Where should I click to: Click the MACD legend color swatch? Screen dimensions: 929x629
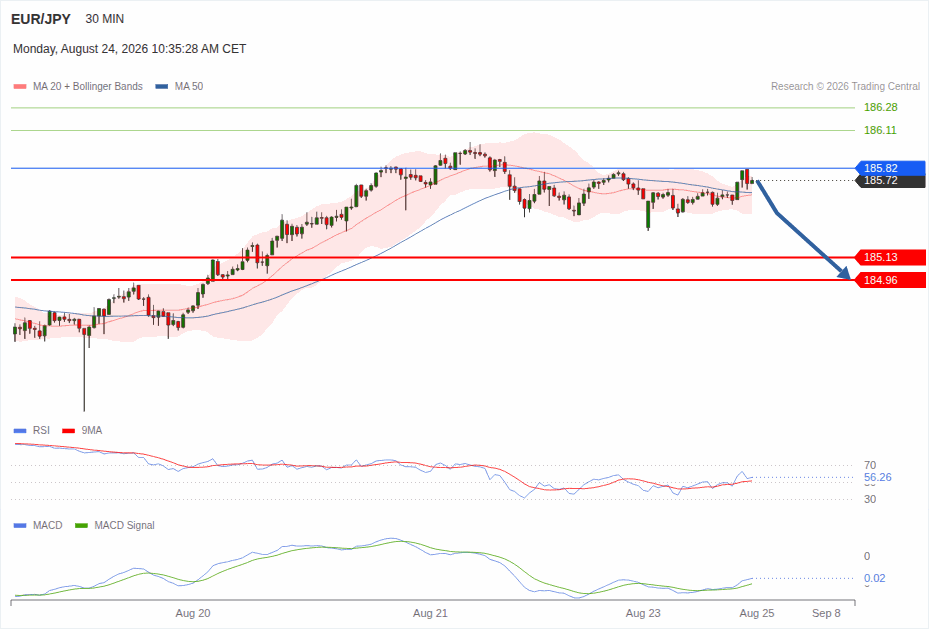pyautogui.click(x=20, y=525)
